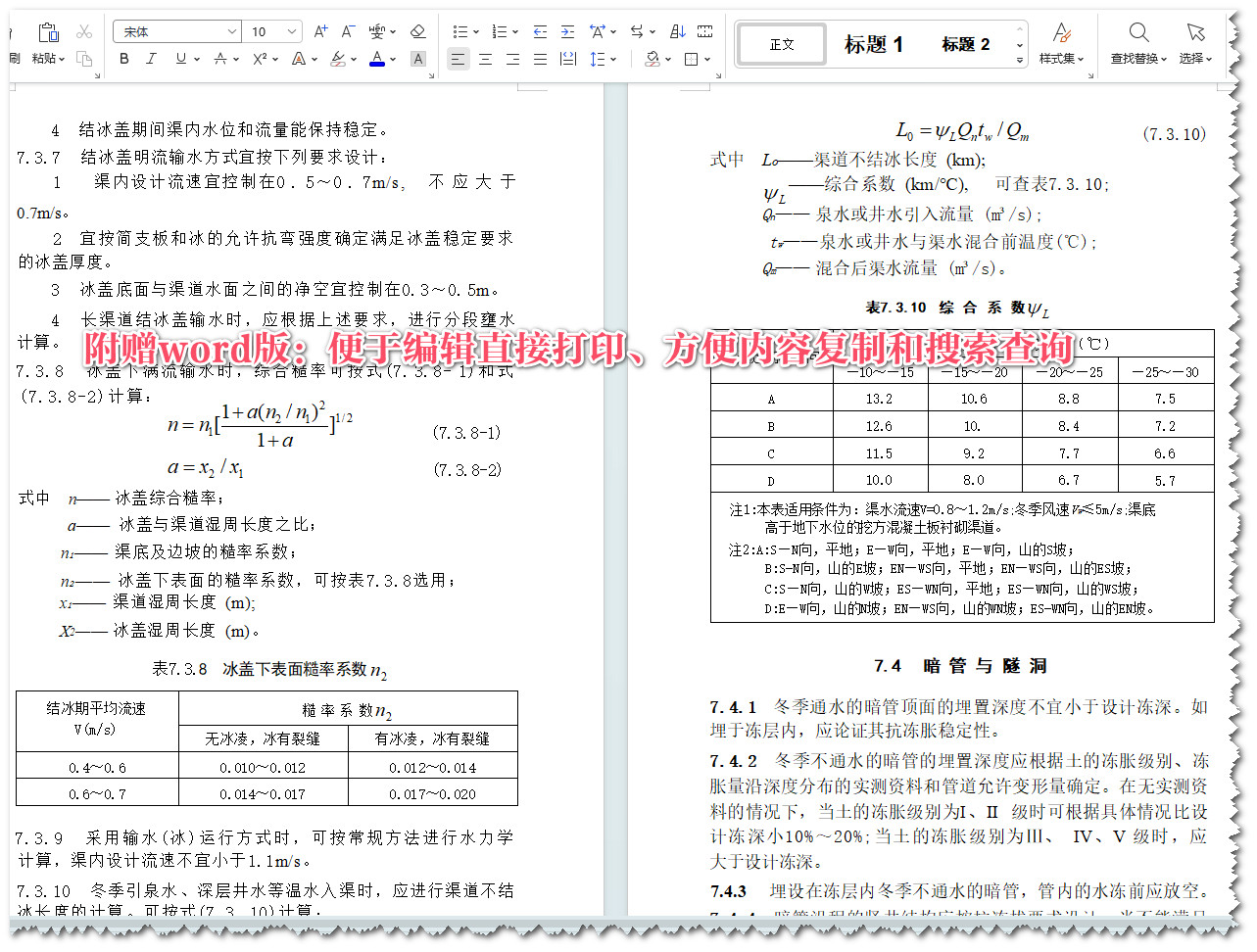Click the Cut scissors icon
The width and height of the screenshot is (1257, 952).
pos(83,31)
